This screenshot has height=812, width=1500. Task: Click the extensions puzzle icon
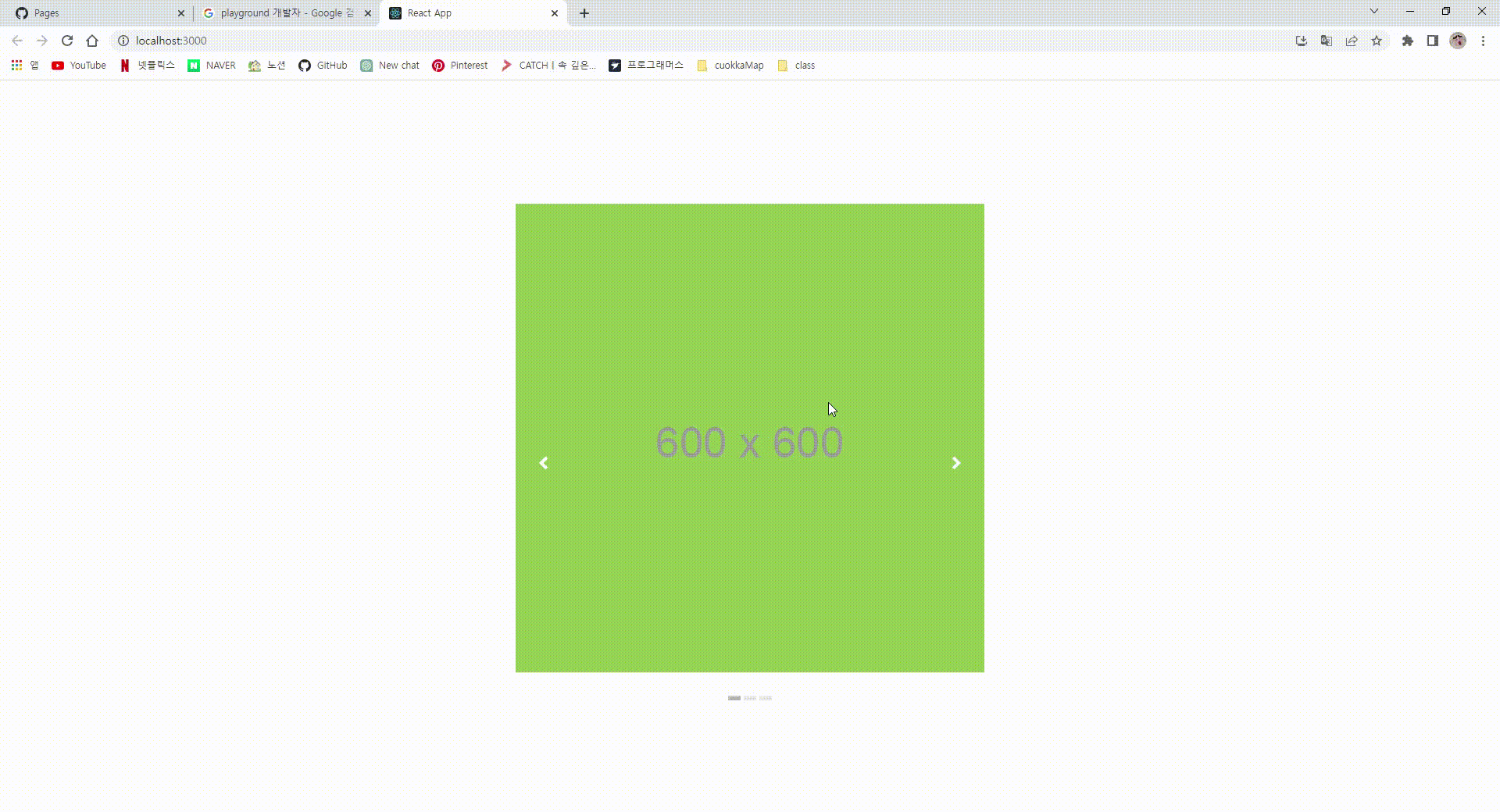[x=1408, y=41]
